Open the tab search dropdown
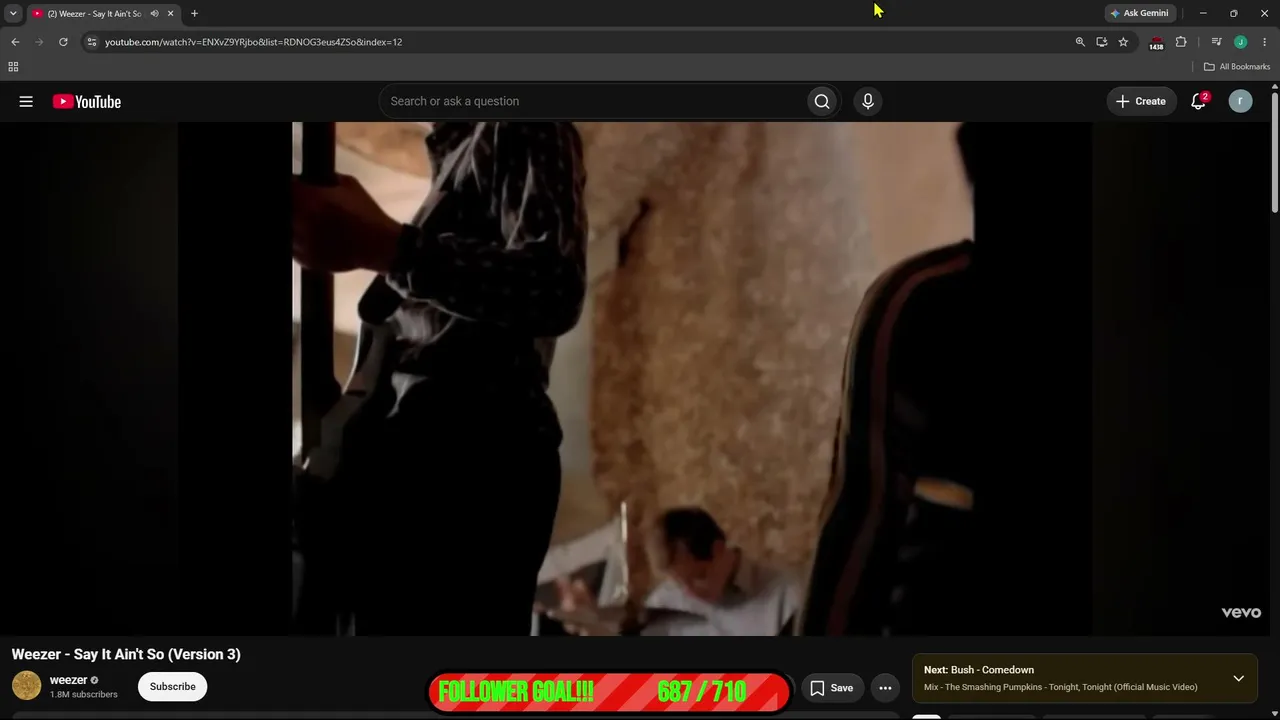Screen dimensions: 1280x720 point(13,13)
